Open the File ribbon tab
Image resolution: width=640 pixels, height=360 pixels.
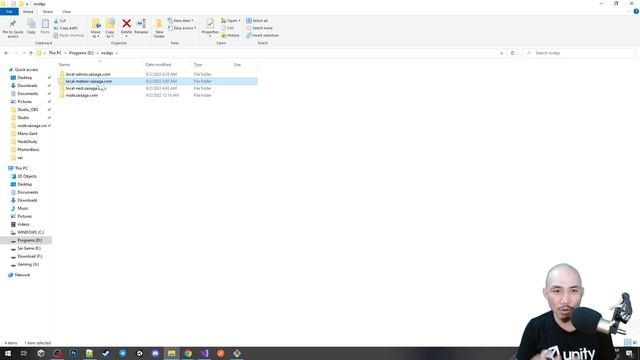(x=9, y=11)
